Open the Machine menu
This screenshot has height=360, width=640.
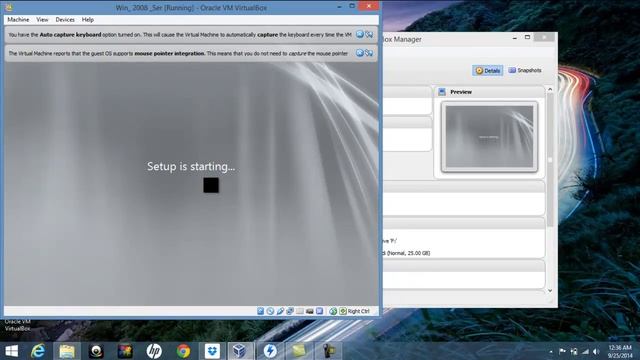coord(18,20)
